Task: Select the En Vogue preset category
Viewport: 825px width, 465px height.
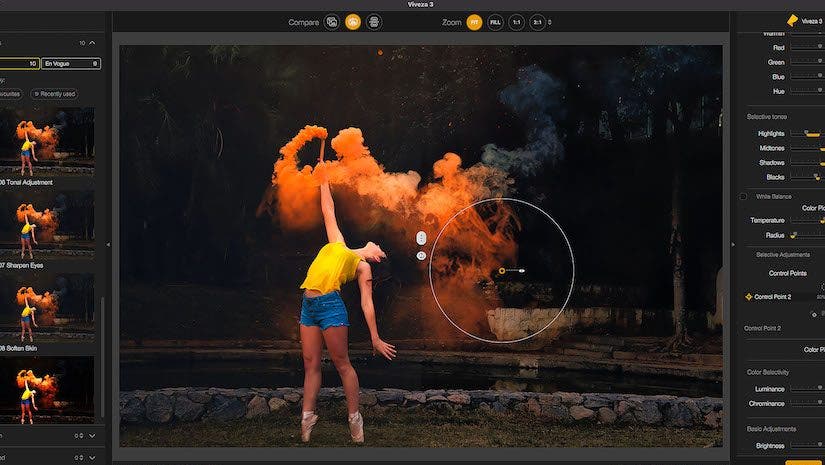Action: tap(71, 64)
